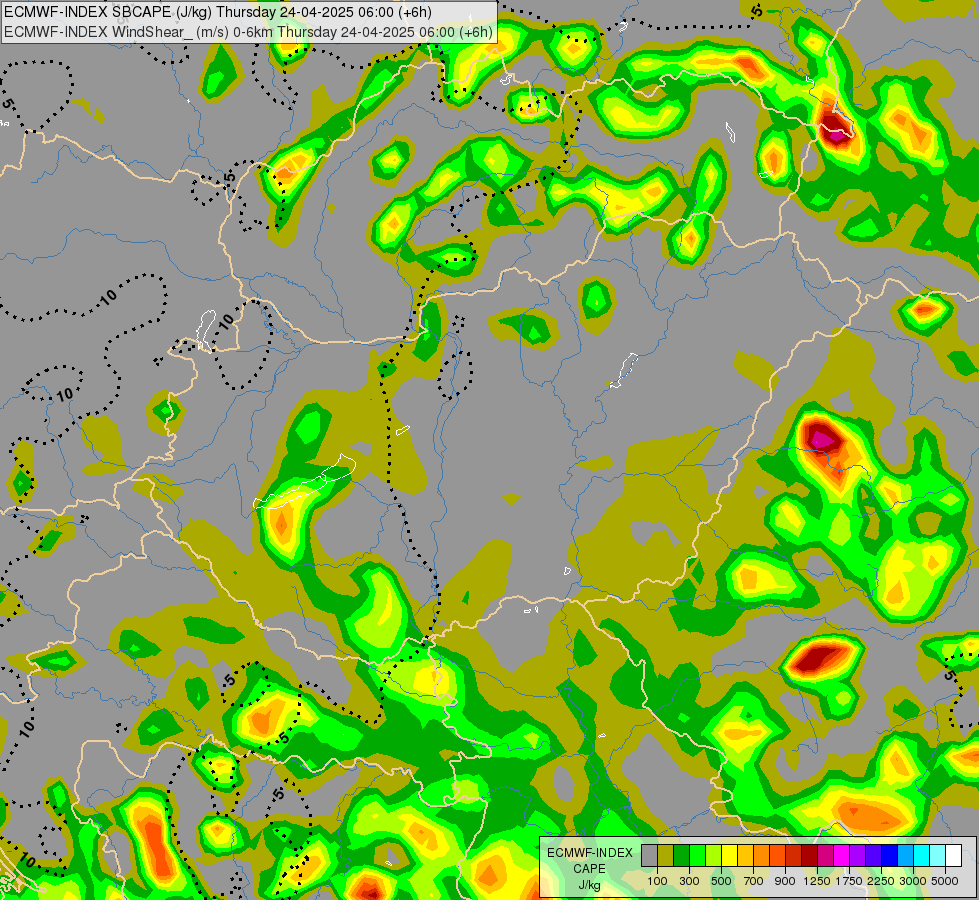Click the legend value 5000

[945, 881]
